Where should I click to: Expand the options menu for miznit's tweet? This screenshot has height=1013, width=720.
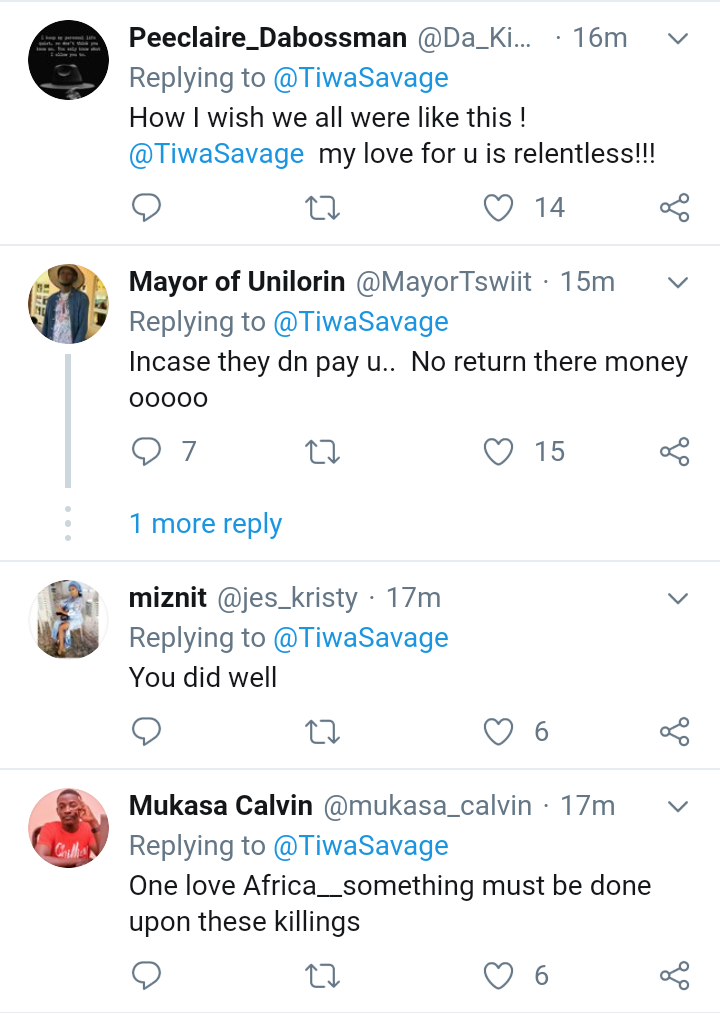(x=678, y=599)
